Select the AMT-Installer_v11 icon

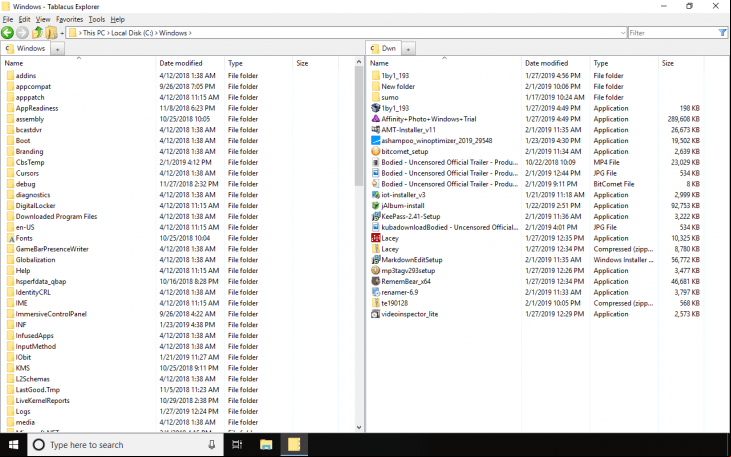pos(375,130)
